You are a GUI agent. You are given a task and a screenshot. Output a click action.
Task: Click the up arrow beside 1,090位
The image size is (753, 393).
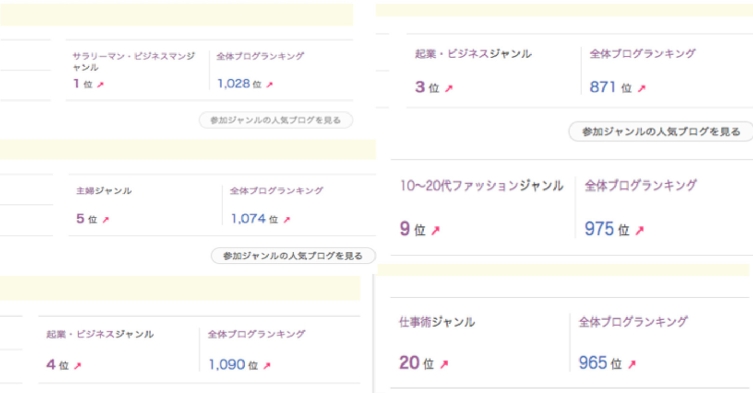(267, 366)
